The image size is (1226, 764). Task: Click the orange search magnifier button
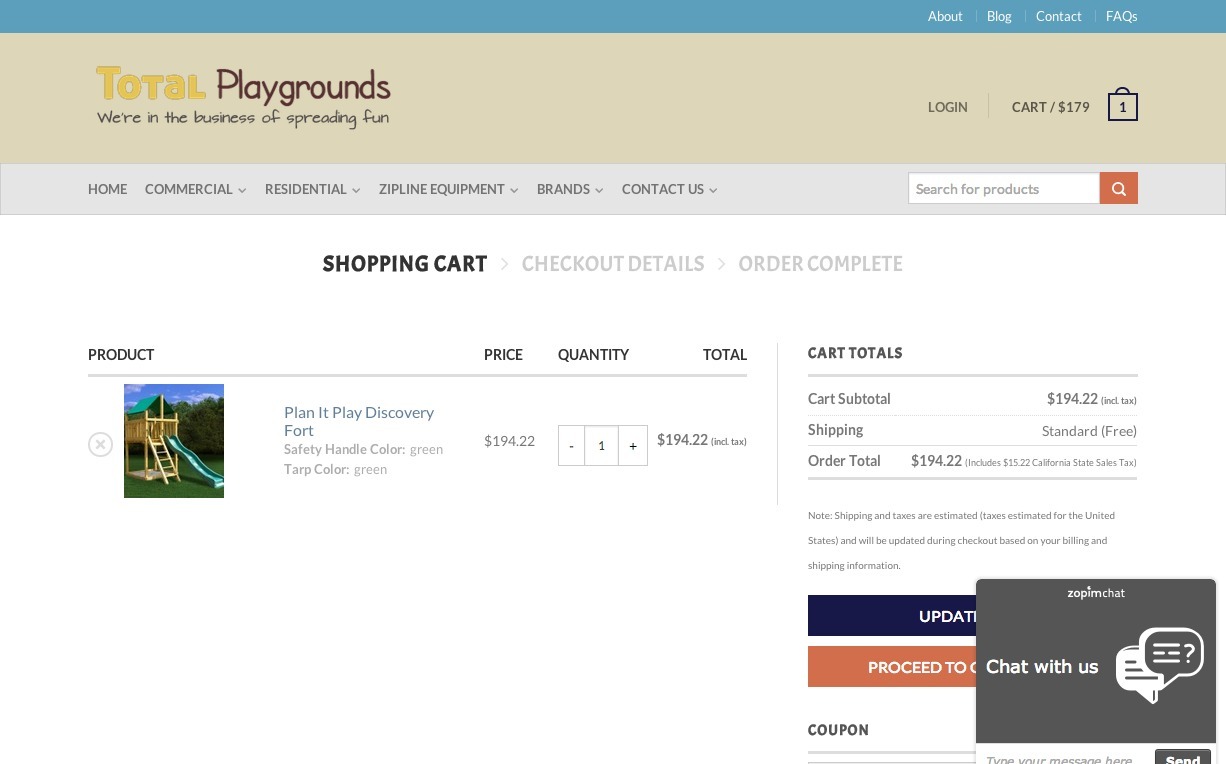point(1118,188)
